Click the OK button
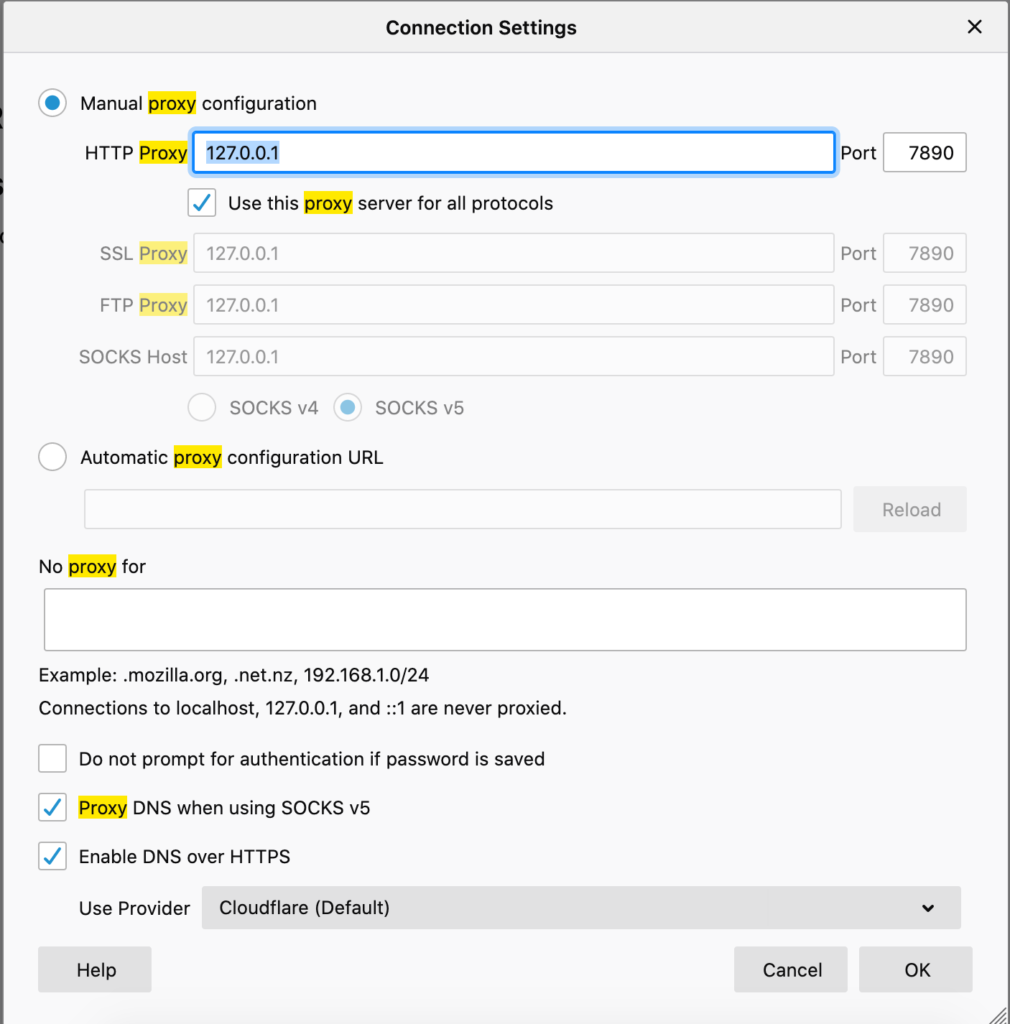This screenshot has height=1024, width=1010. pos(915,969)
